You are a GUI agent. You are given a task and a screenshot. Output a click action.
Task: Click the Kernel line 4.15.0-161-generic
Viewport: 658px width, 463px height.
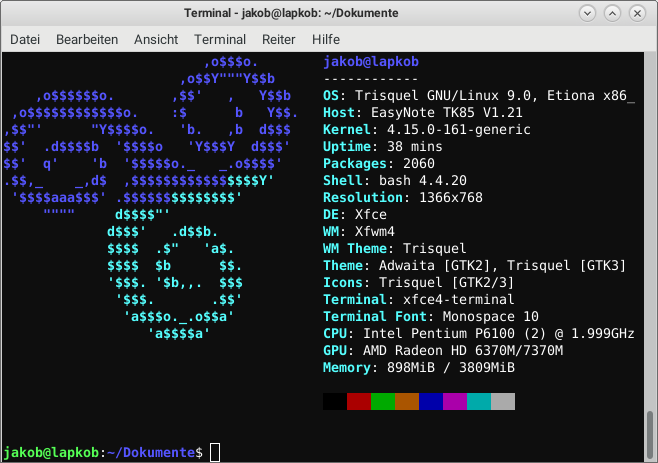click(x=427, y=130)
